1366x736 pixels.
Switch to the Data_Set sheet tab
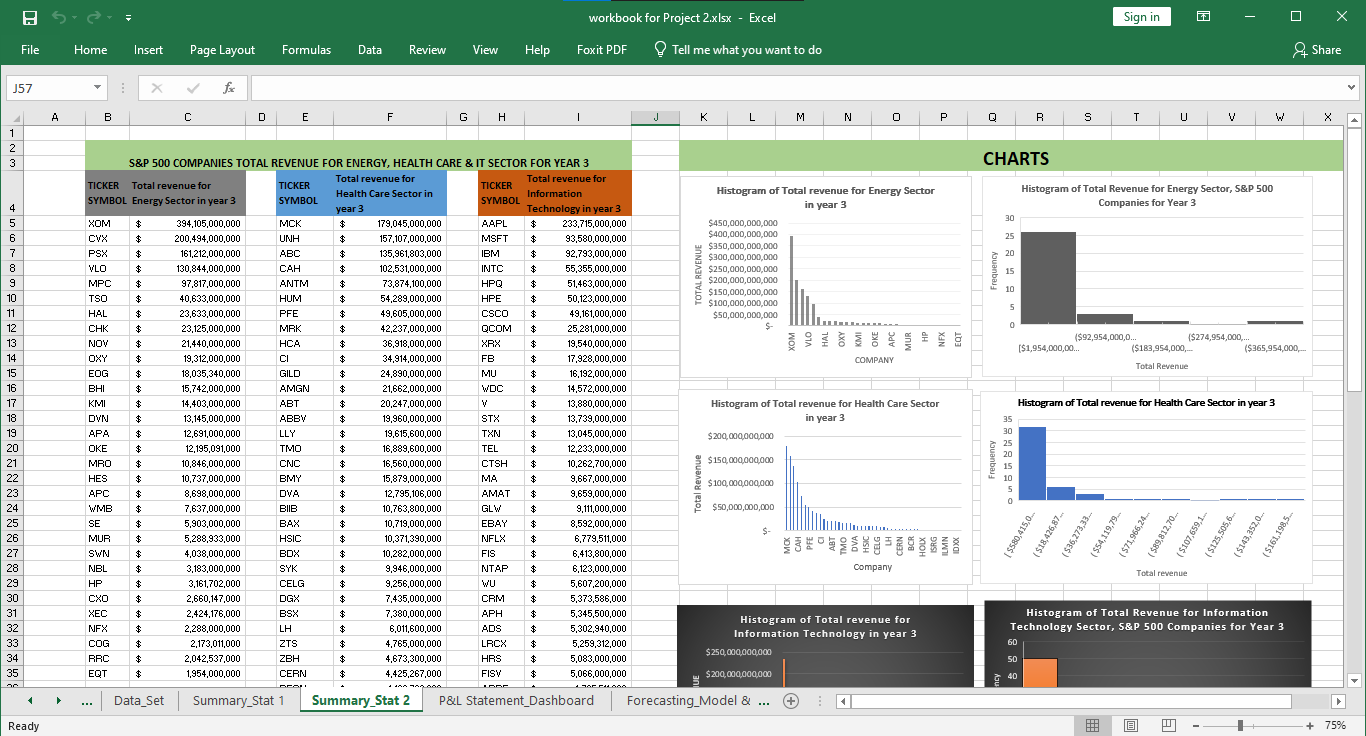(139, 701)
